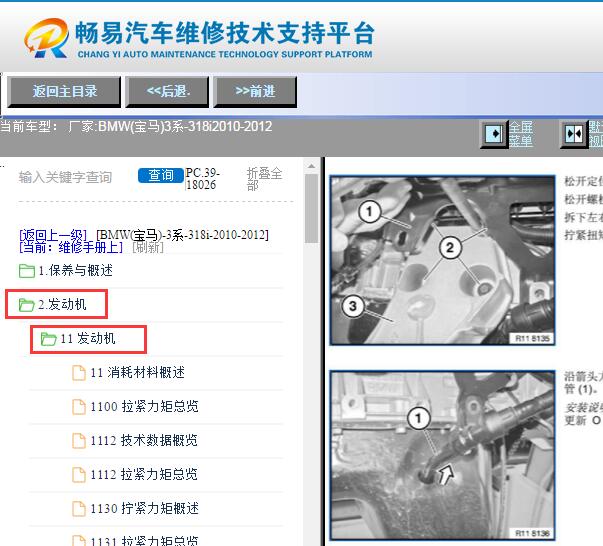Click the 返回主目录 button
The width and height of the screenshot is (603, 546).
click(64, 92)
